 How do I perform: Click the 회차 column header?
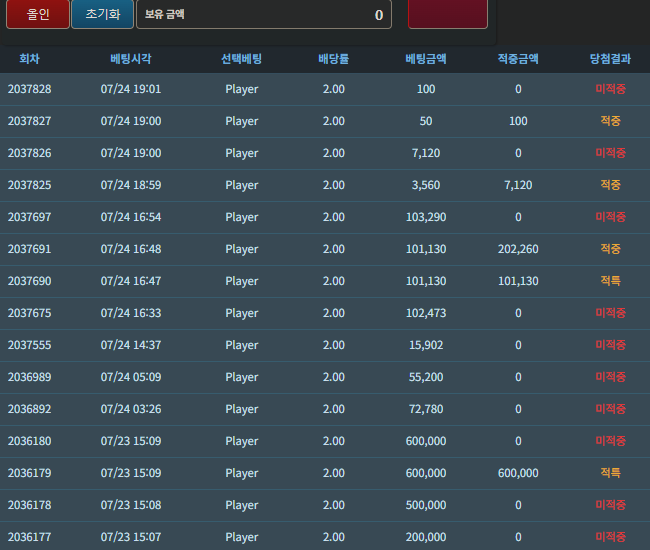[29, 59]
